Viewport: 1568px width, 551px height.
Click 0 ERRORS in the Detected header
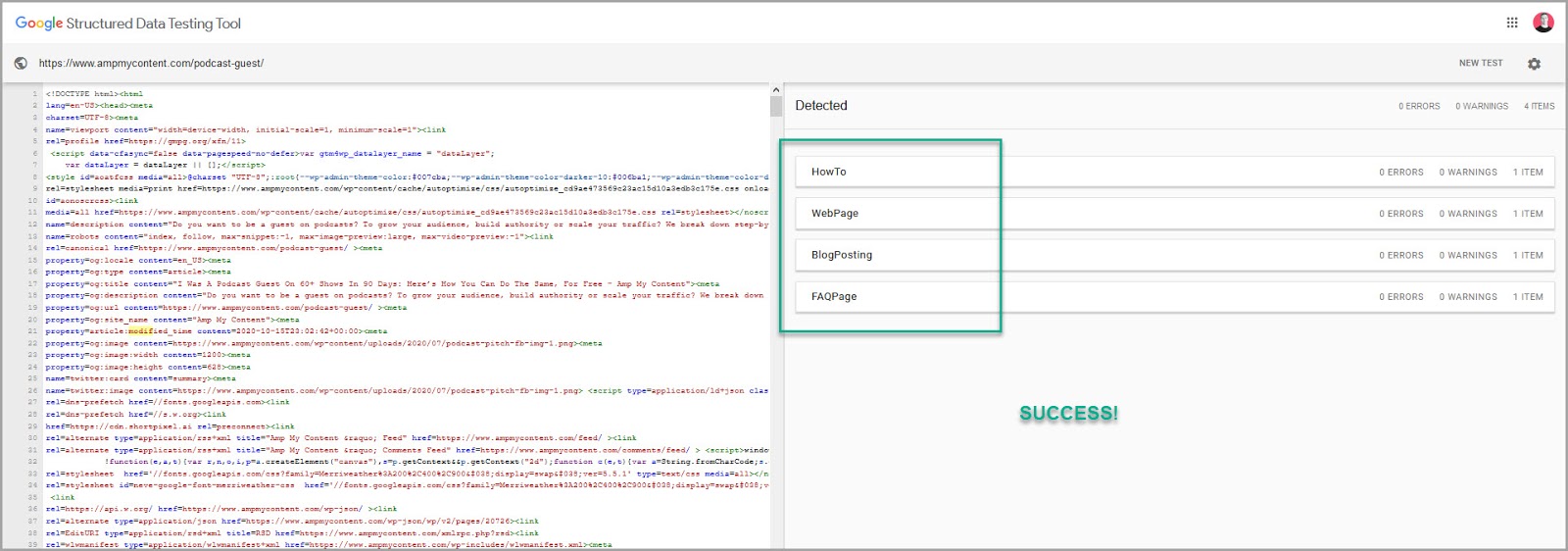1419,107
